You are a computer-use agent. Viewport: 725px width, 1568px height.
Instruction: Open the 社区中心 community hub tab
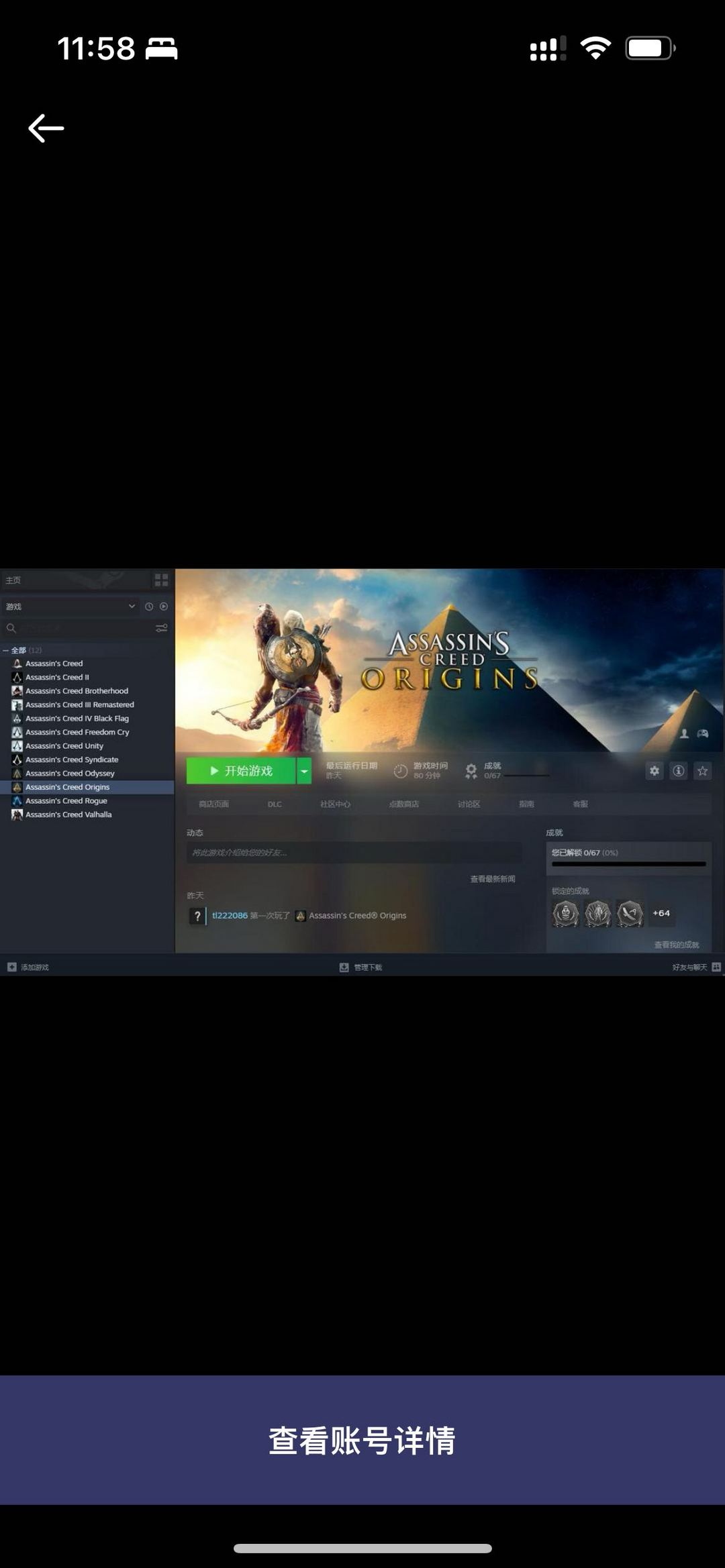click(335, 804)
